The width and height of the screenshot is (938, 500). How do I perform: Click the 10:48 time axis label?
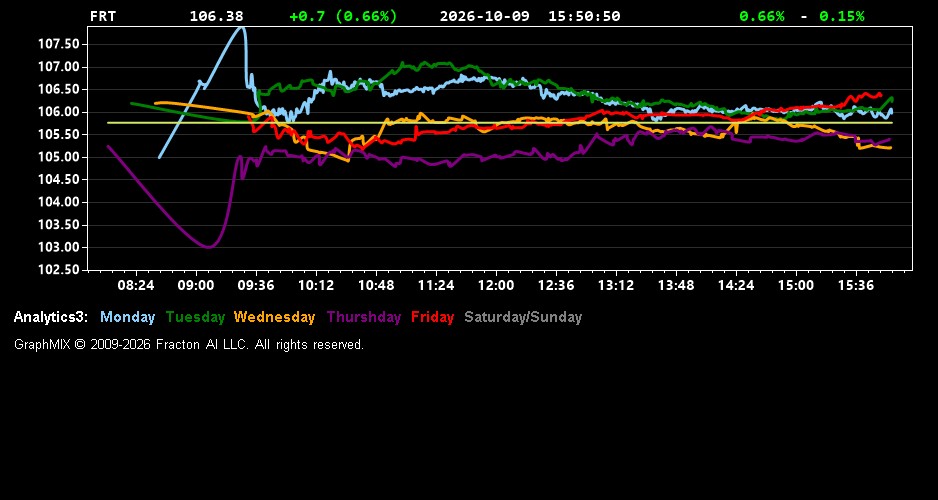coord(376,285)
